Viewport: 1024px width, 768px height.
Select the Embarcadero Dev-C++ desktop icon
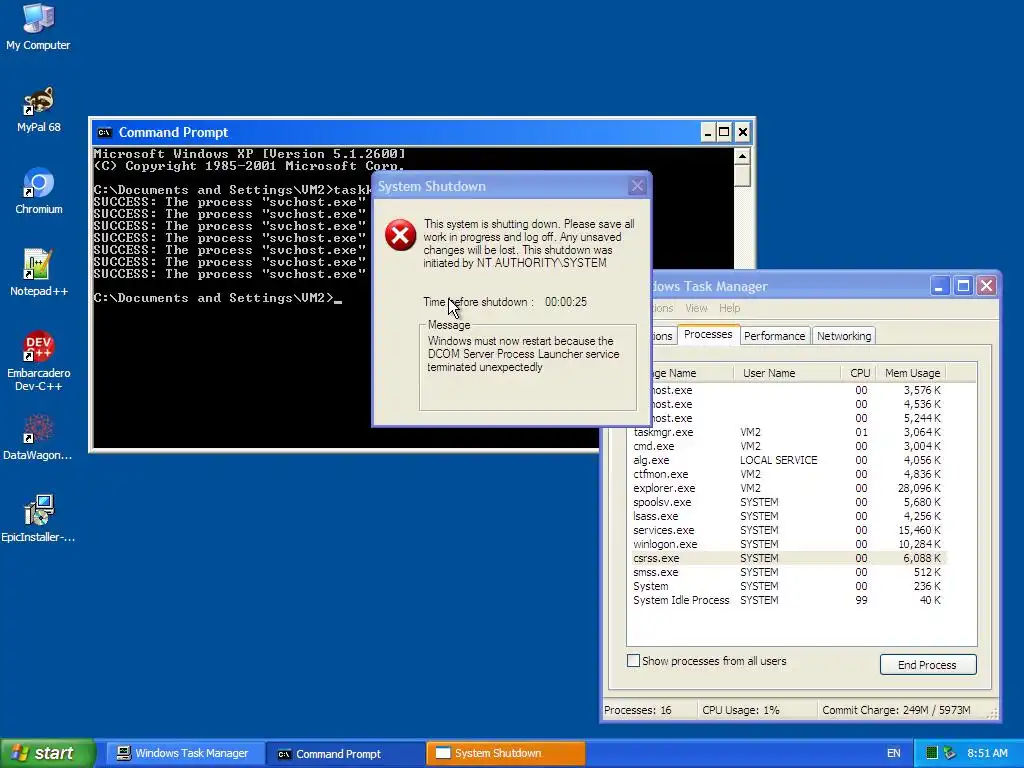click(x=39, y=361)
